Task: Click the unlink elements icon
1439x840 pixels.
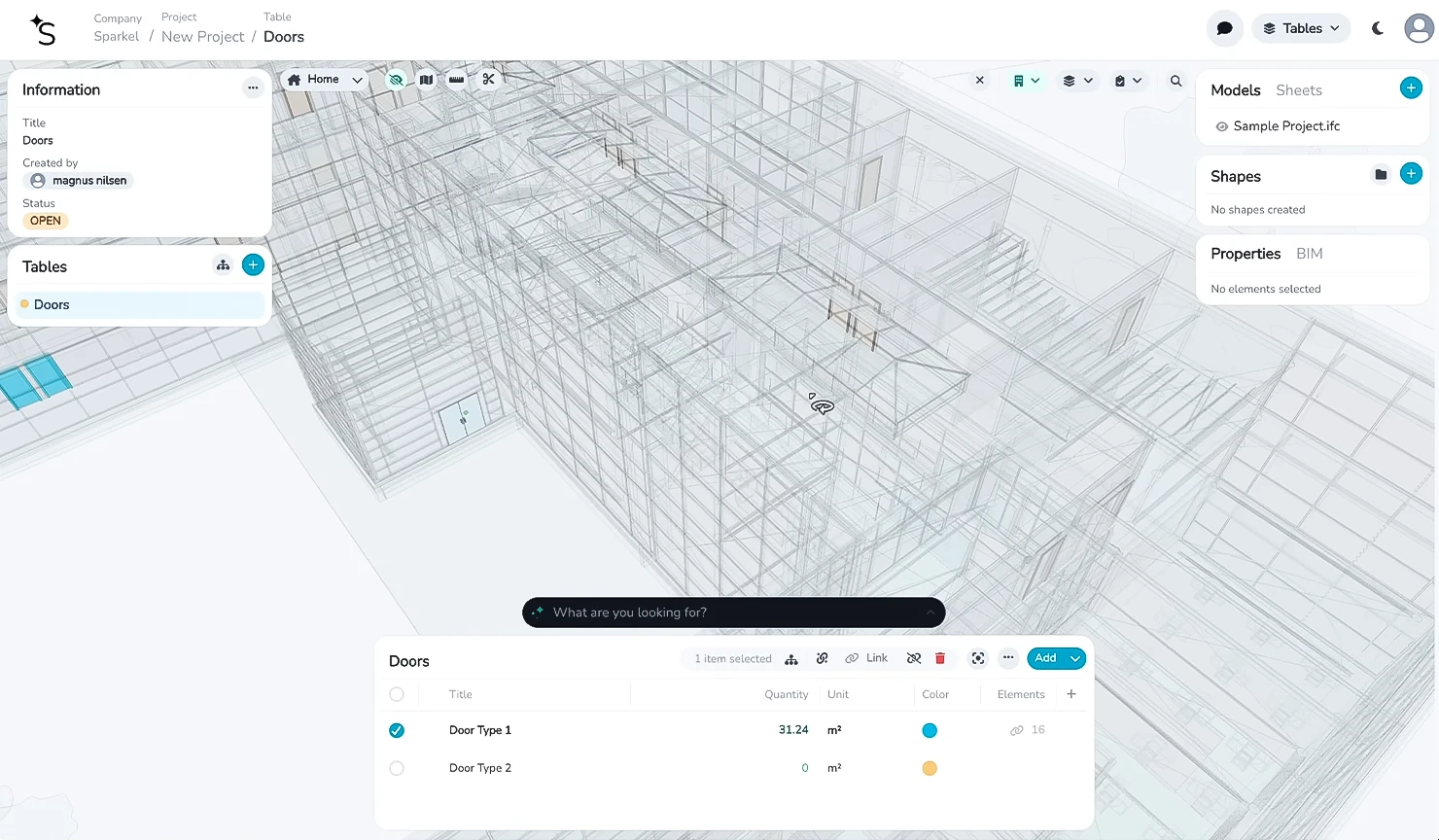Action: (x=914, y=659)
